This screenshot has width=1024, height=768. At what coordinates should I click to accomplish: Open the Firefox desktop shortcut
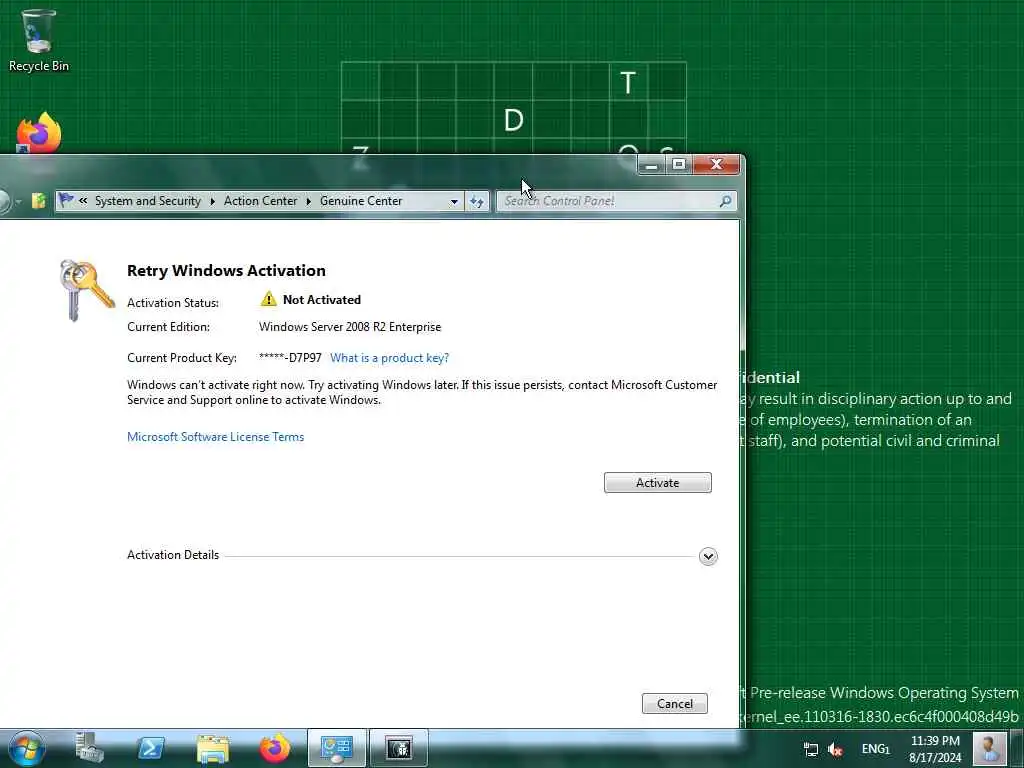39,133
